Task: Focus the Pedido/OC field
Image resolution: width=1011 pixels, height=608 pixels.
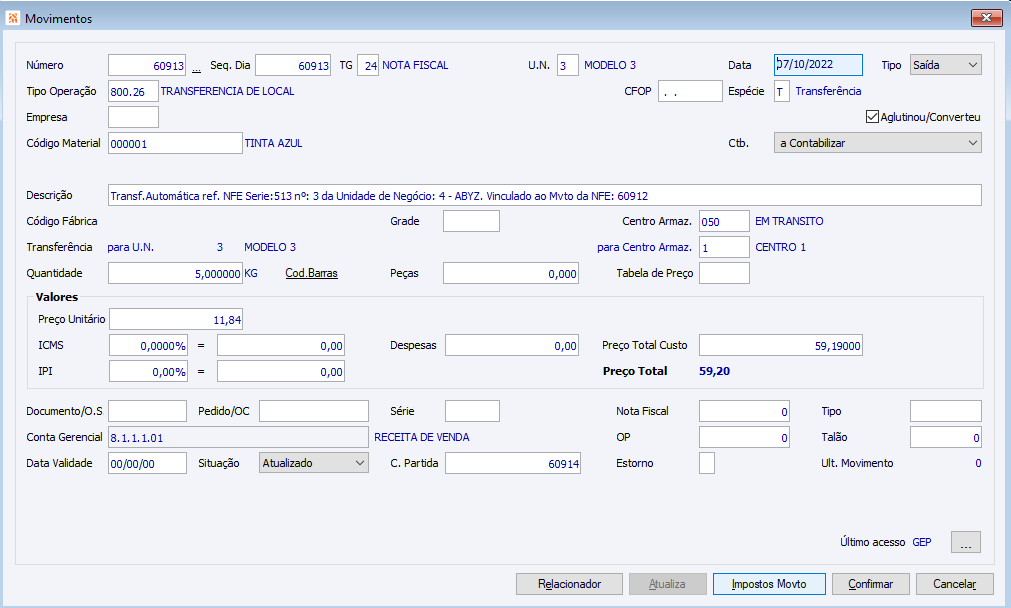Action: 314,411
